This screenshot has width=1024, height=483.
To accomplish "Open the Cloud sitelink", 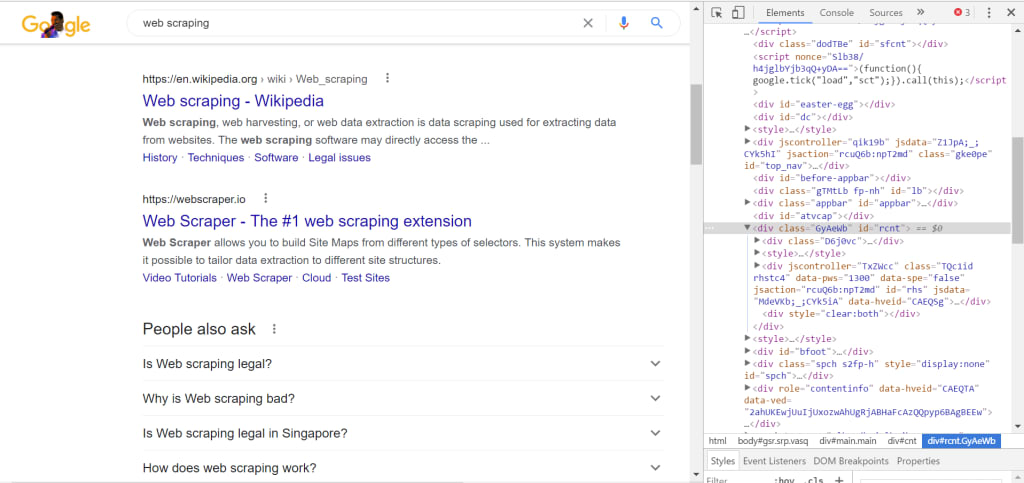I will coord(317,277).
